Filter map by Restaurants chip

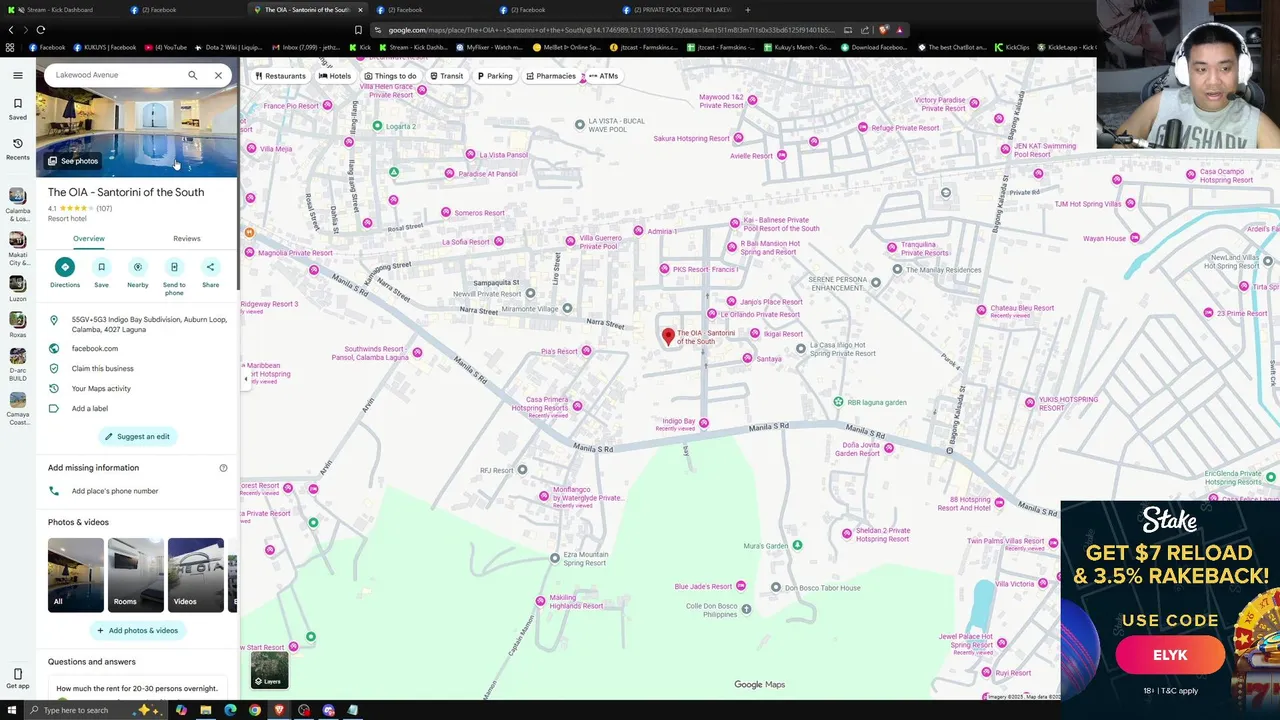point(280,76)
